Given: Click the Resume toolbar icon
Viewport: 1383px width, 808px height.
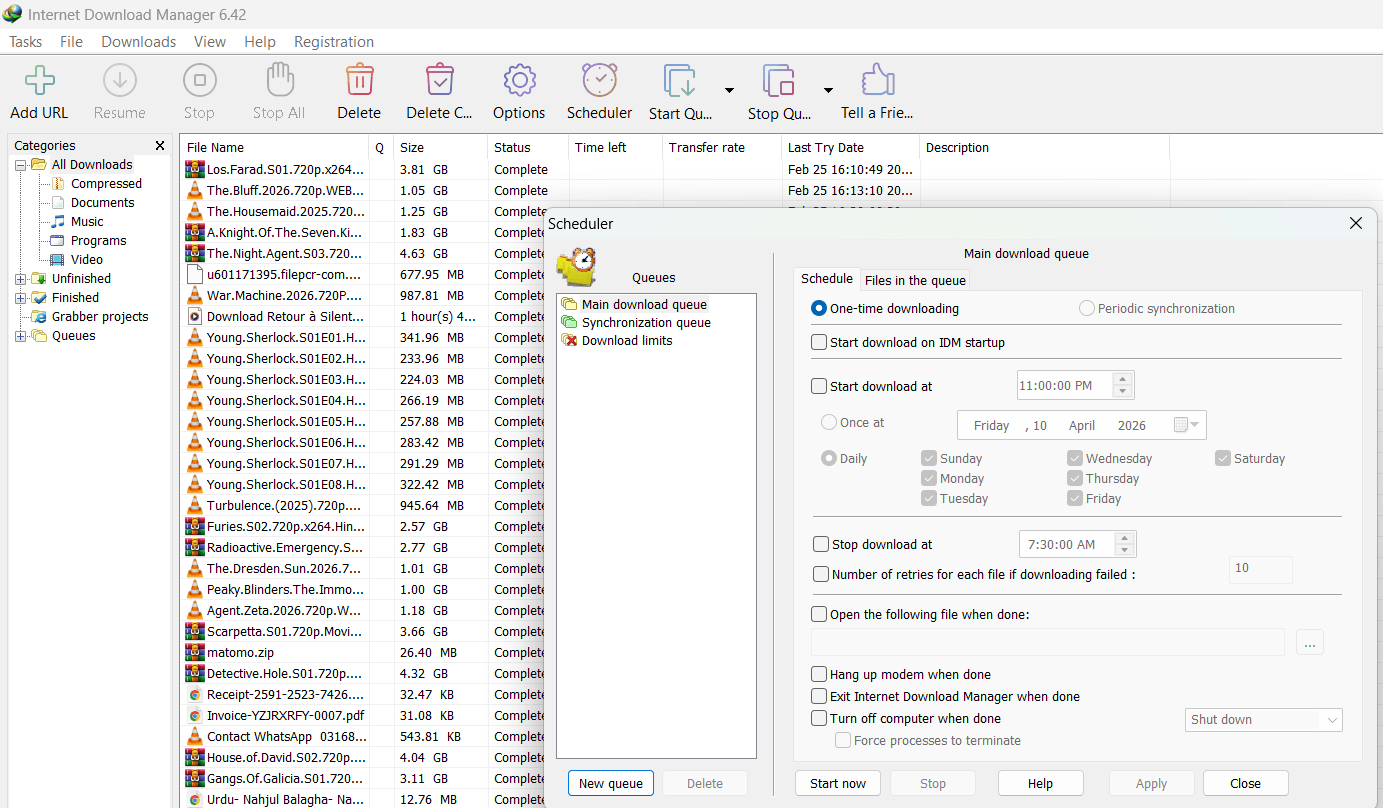Looking at the screenshot, I should 120,80.
